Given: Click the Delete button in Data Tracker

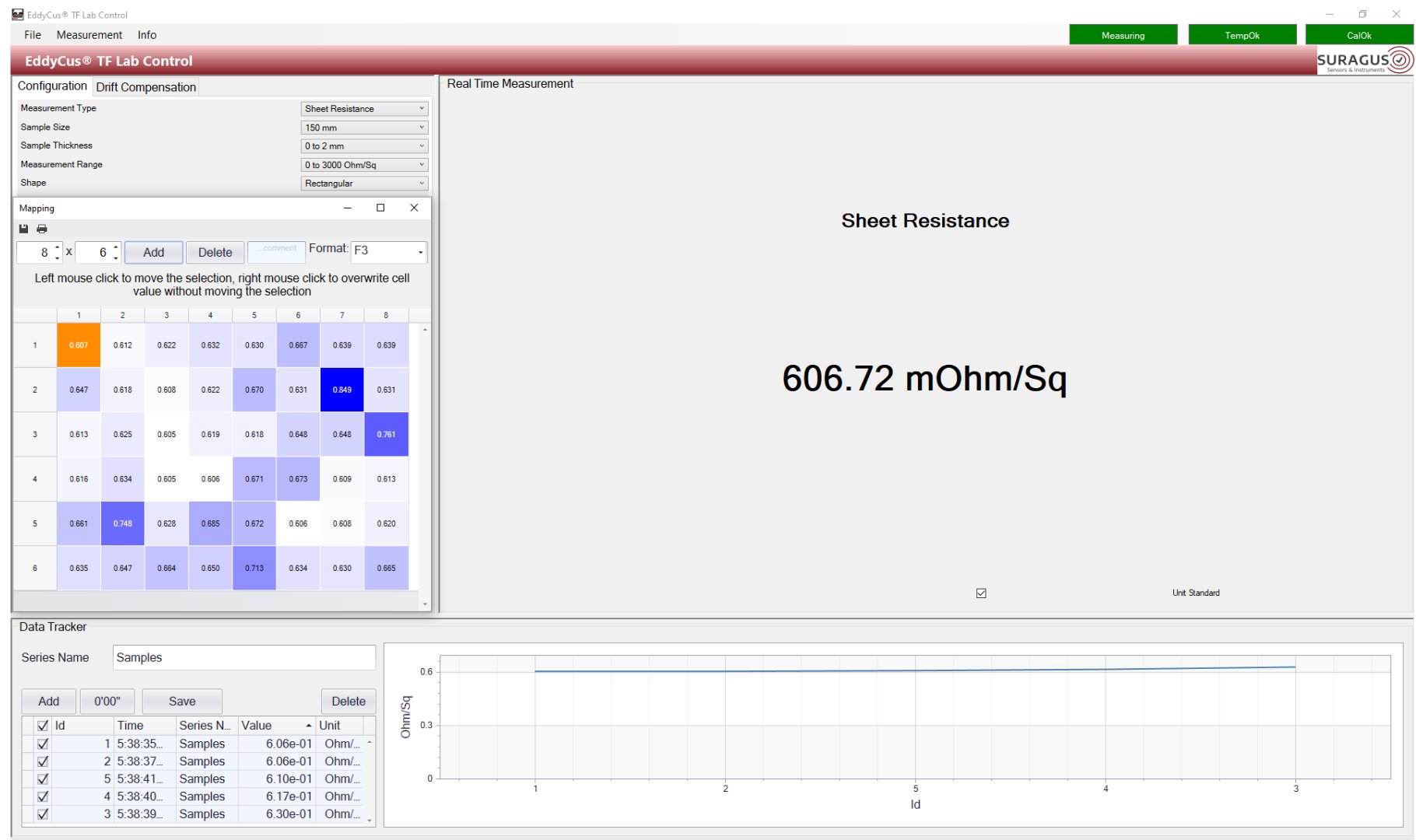Looking at the screenshot, I should pyautogui.click(x=349, y=702).
